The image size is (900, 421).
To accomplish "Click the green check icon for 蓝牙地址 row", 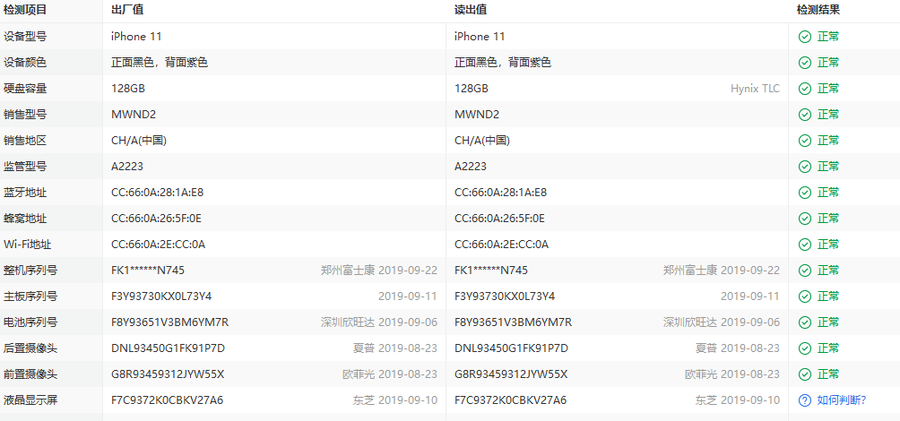I will tap(805, 192).
